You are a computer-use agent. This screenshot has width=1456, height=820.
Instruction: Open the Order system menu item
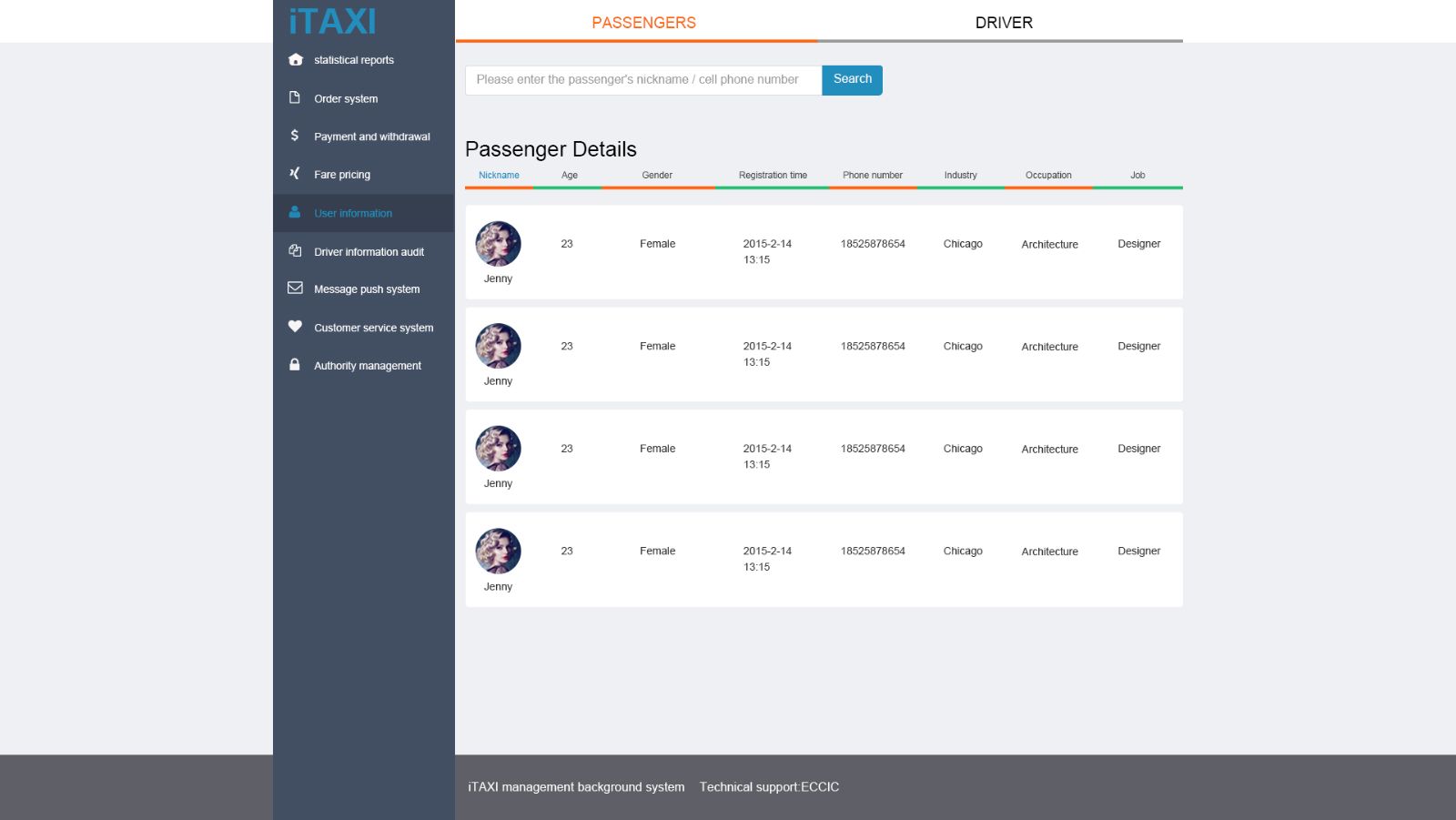tap(346, 99)
